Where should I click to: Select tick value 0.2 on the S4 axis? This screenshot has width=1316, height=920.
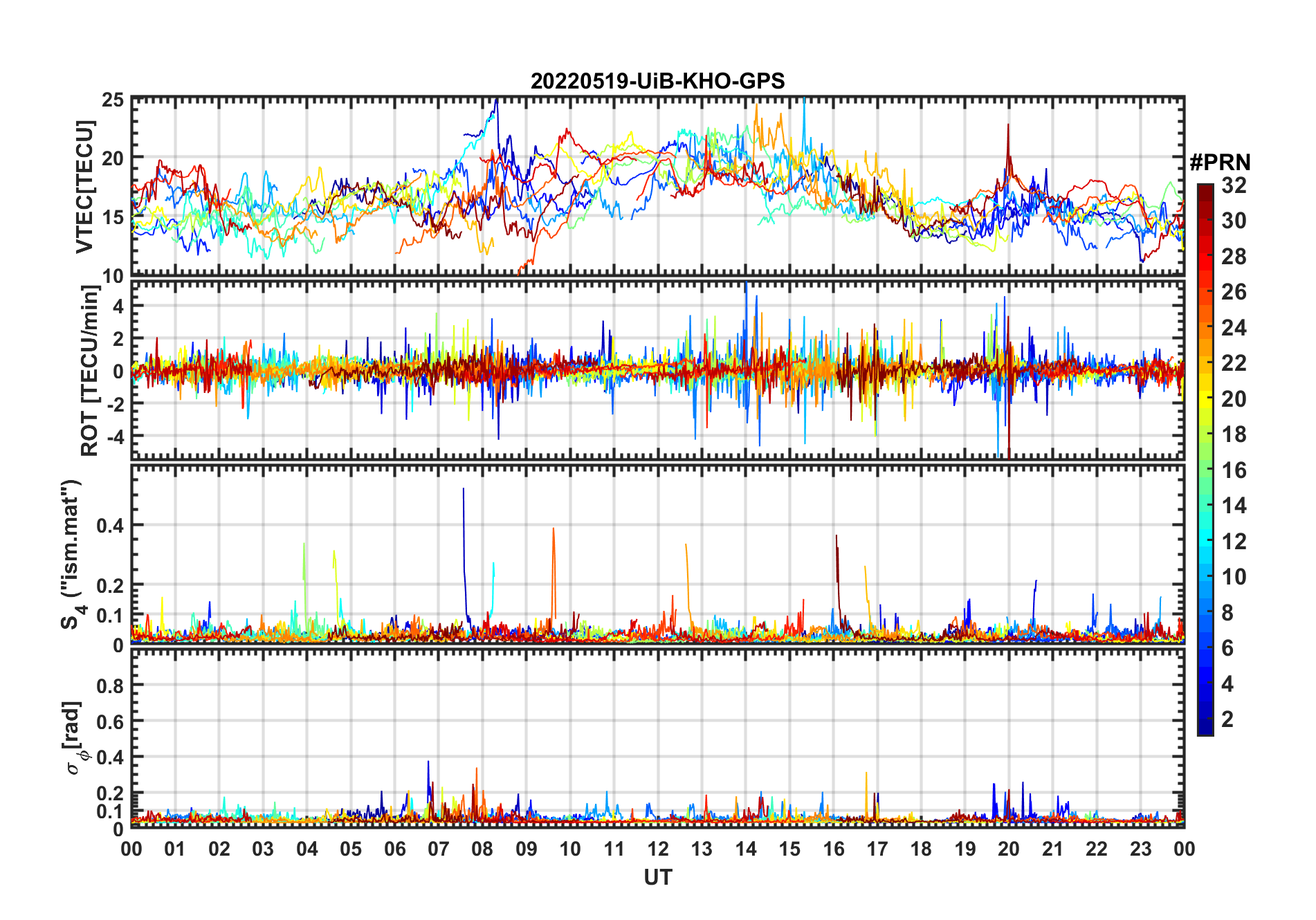(x=111, y=585)
